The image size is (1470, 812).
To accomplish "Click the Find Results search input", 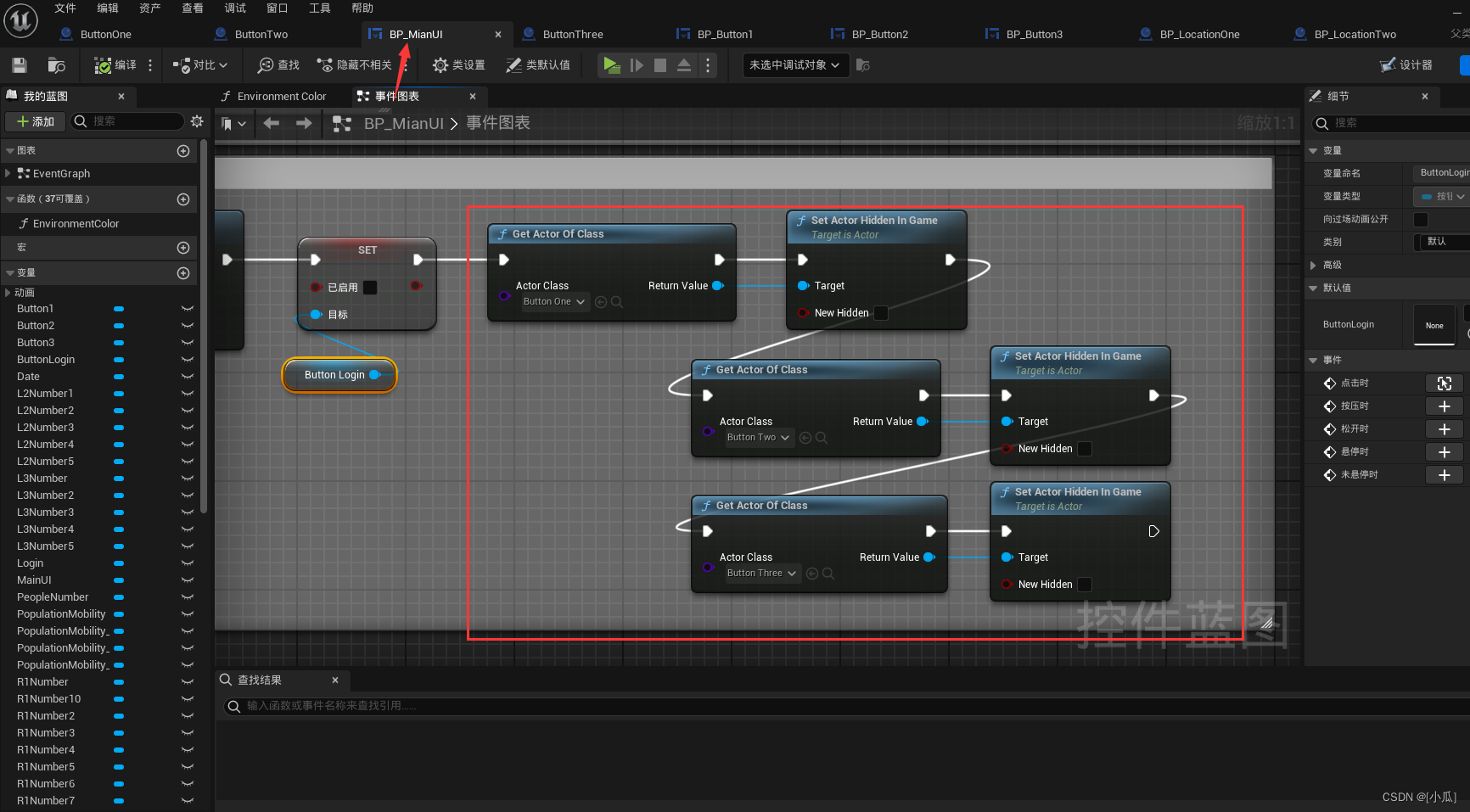I will pos(844,706).
